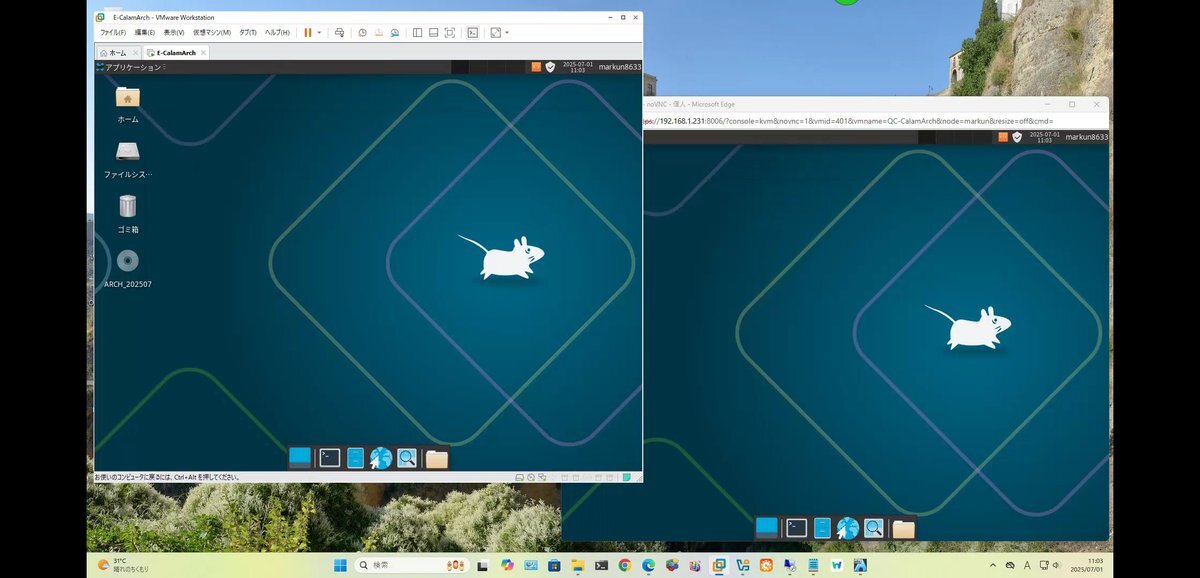This screenshot has width=1200, height=578.
Task: Open application finder in noVNC dock
Action: tap(874, 527)
